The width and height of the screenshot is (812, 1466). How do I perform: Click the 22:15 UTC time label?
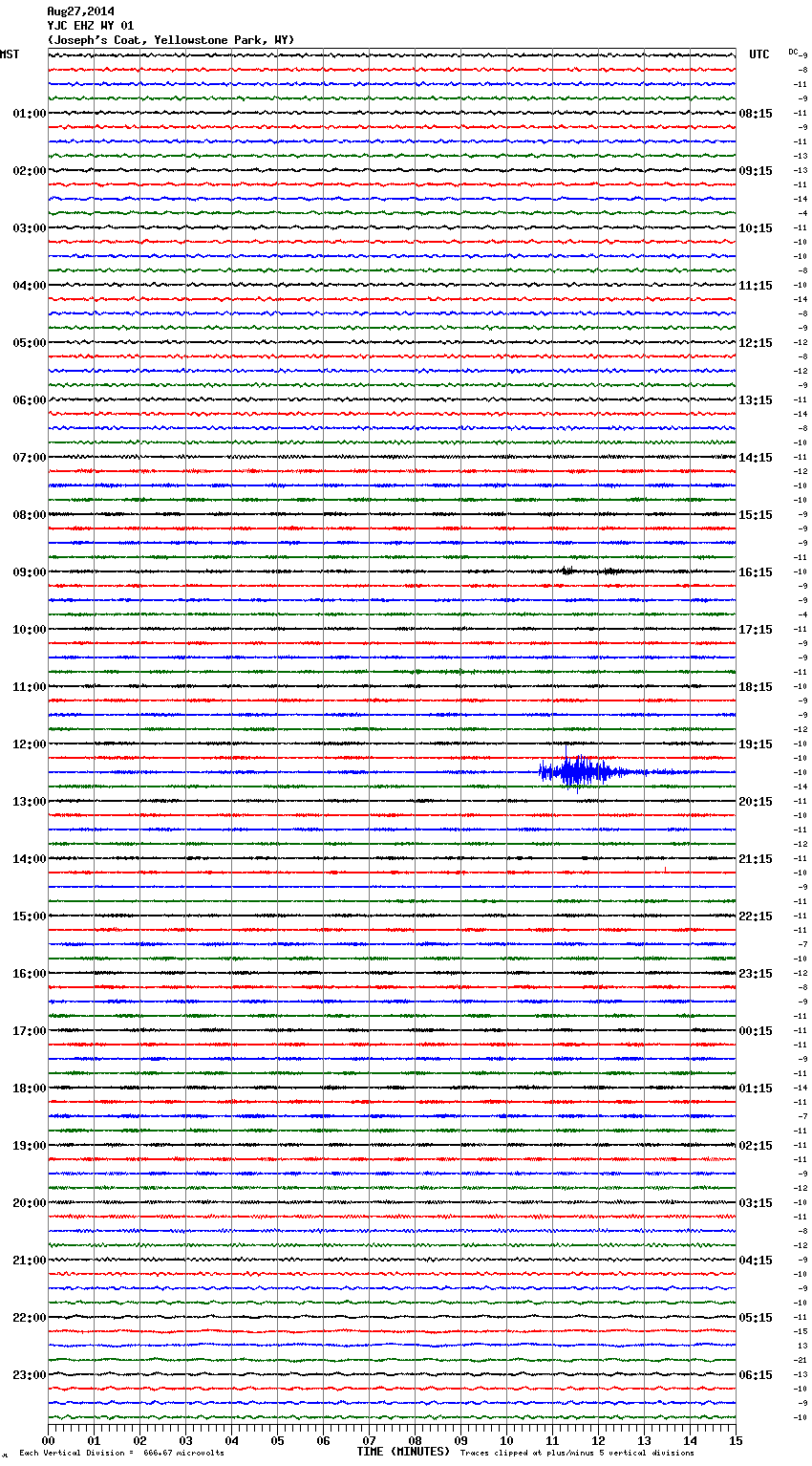756,916
